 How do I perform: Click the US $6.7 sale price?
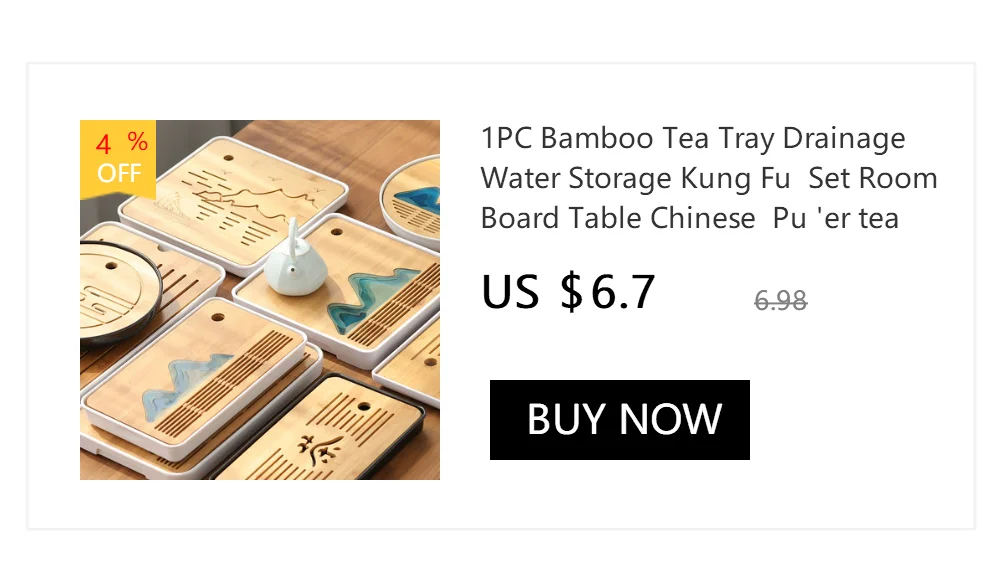coord(568,292)
